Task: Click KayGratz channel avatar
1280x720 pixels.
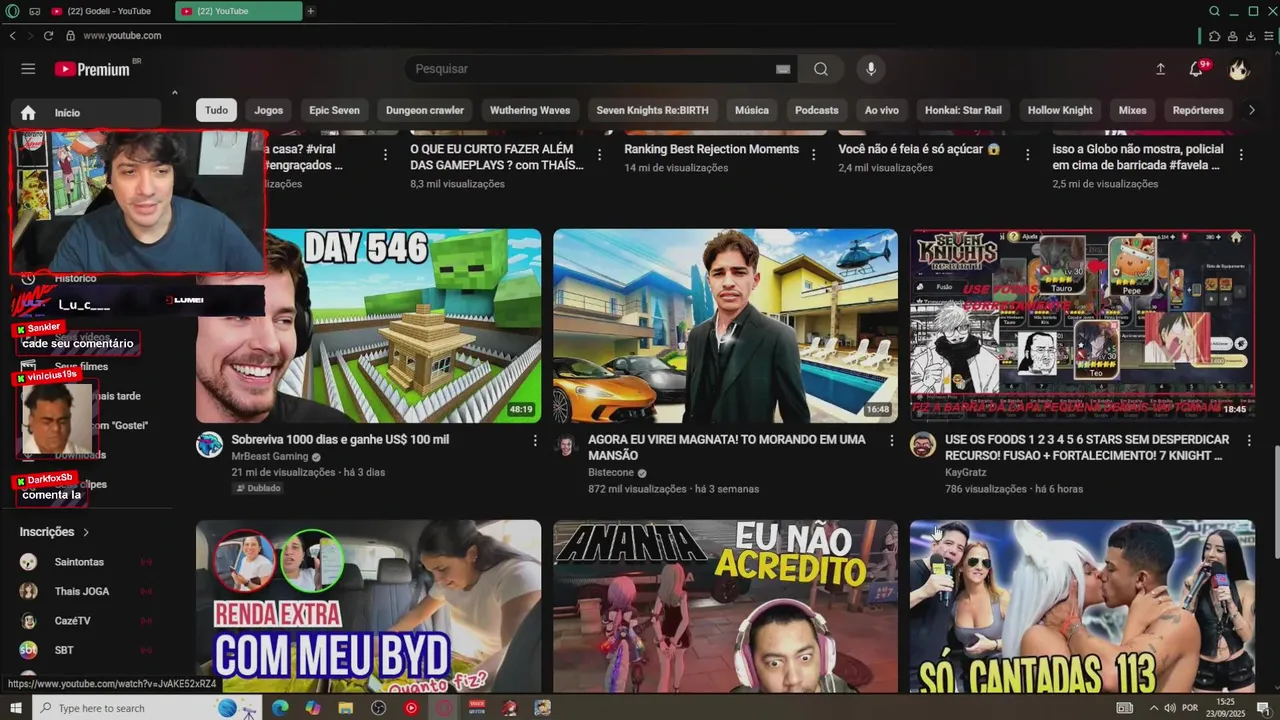Action: 923,445
